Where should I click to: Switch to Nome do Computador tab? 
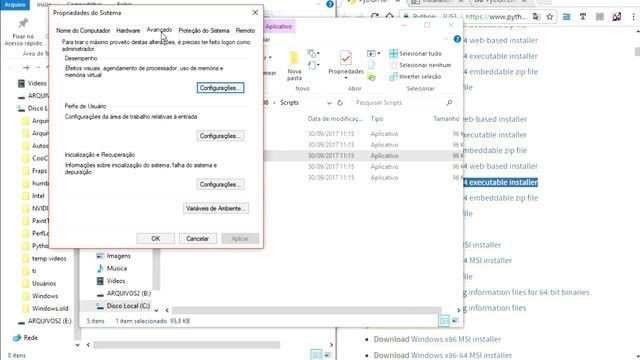[83, 31]
